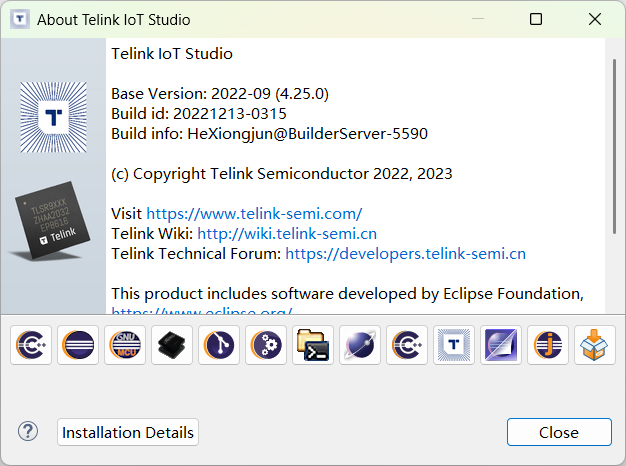
Task: Click the Eclipse platform feature icon
Action: pos(78,345)
